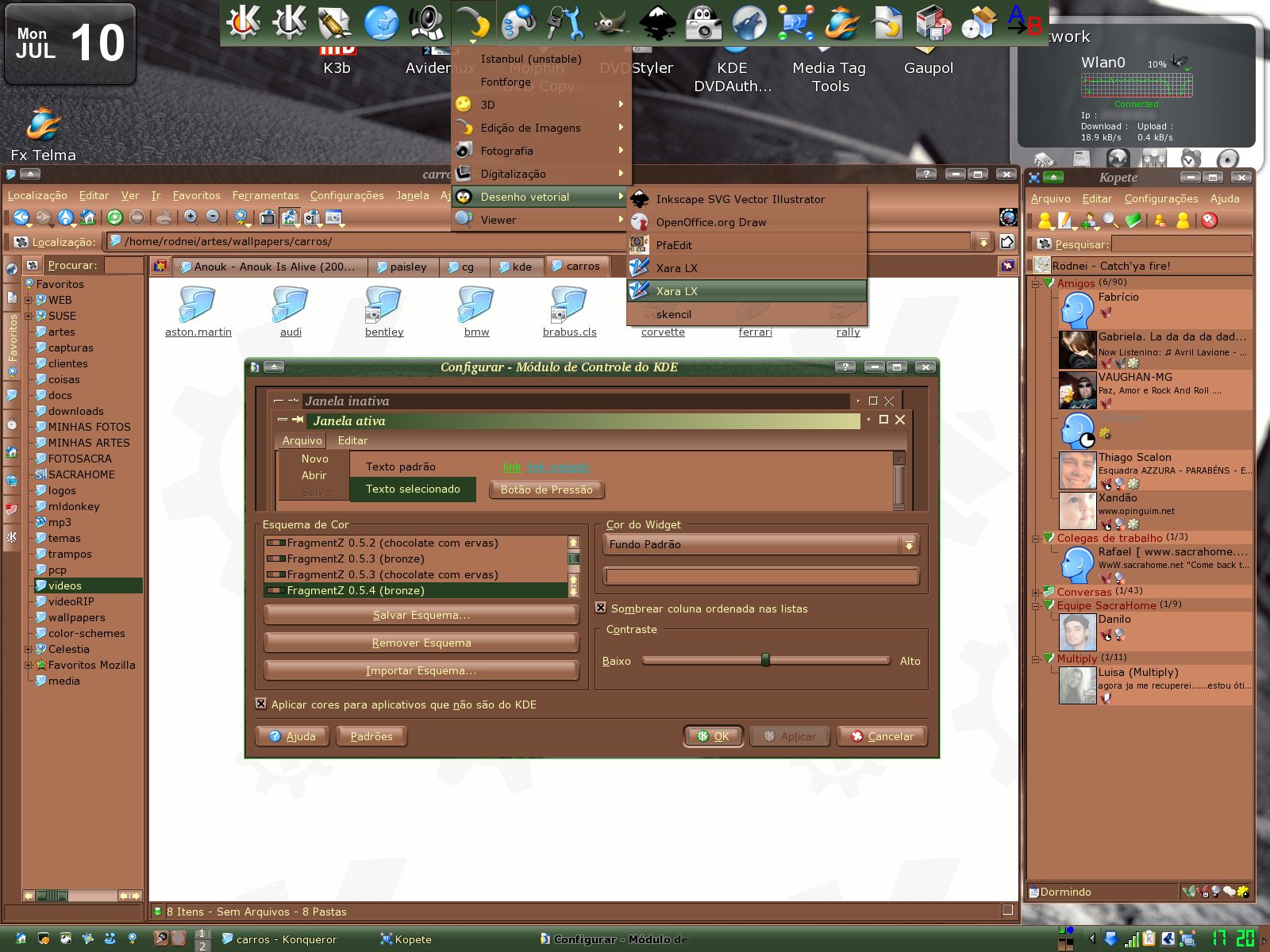The width and height of the screenshot is (1270, 952).
Task: Click the Stop loading icon in Konqueror
Action: [137, 217]
